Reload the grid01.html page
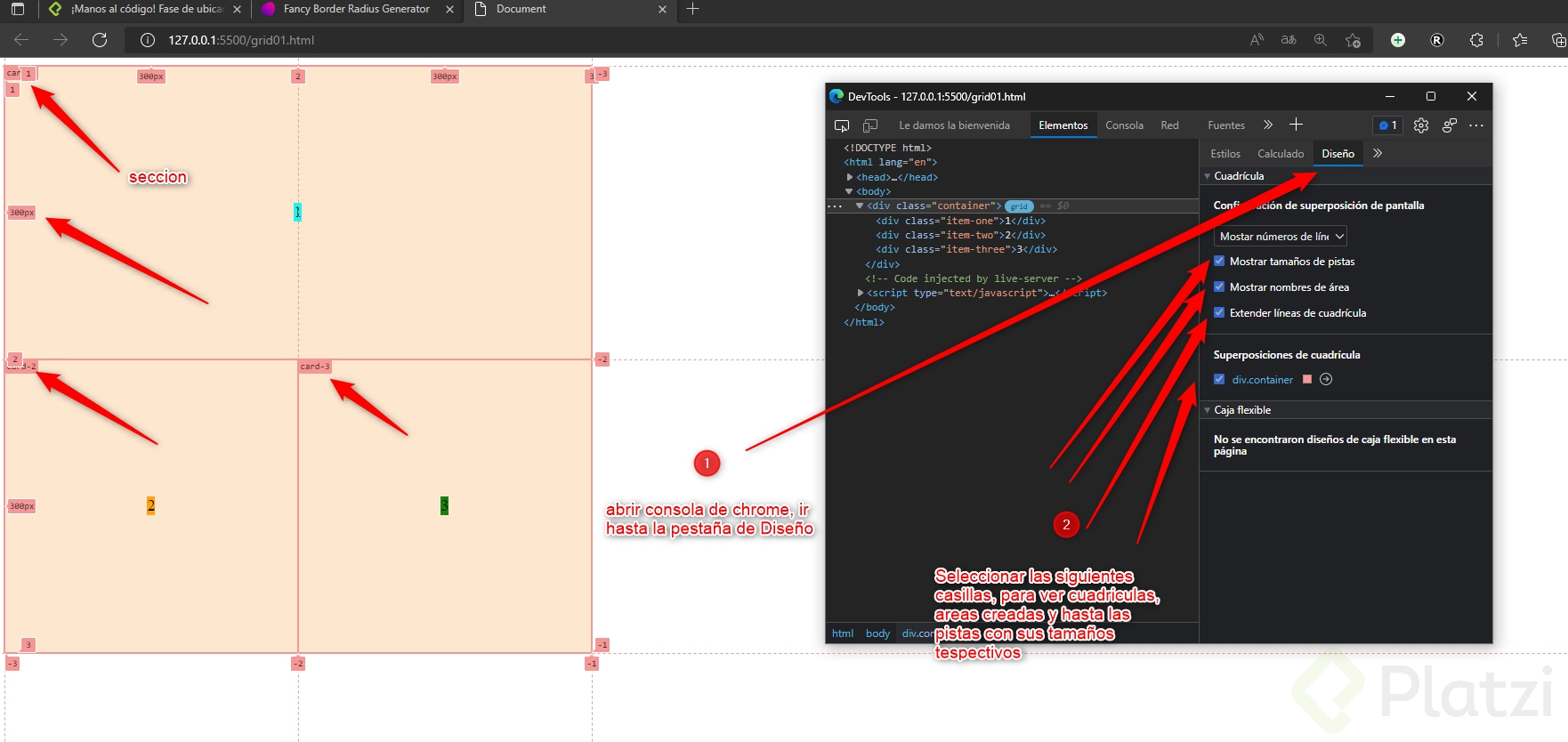 coord(100,40)
